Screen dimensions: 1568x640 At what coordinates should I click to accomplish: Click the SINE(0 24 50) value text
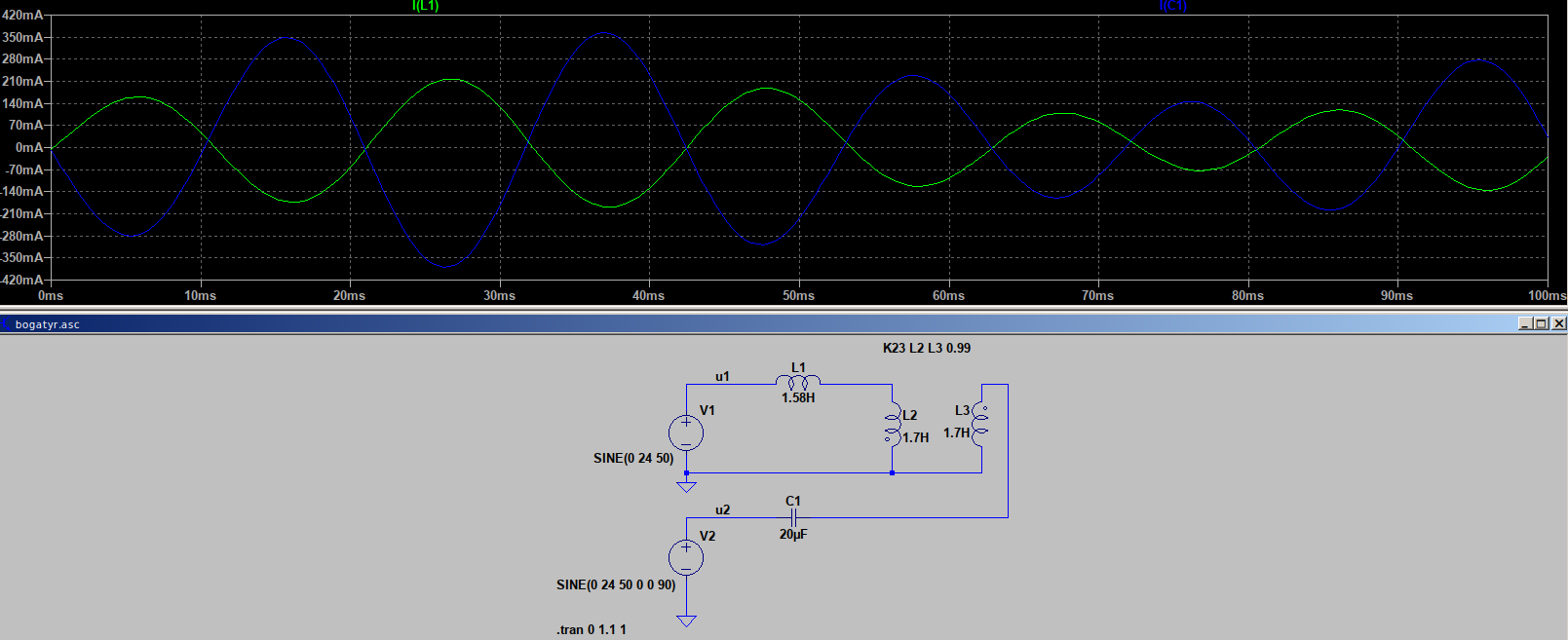pyautogui.click(x=633, y=458)
